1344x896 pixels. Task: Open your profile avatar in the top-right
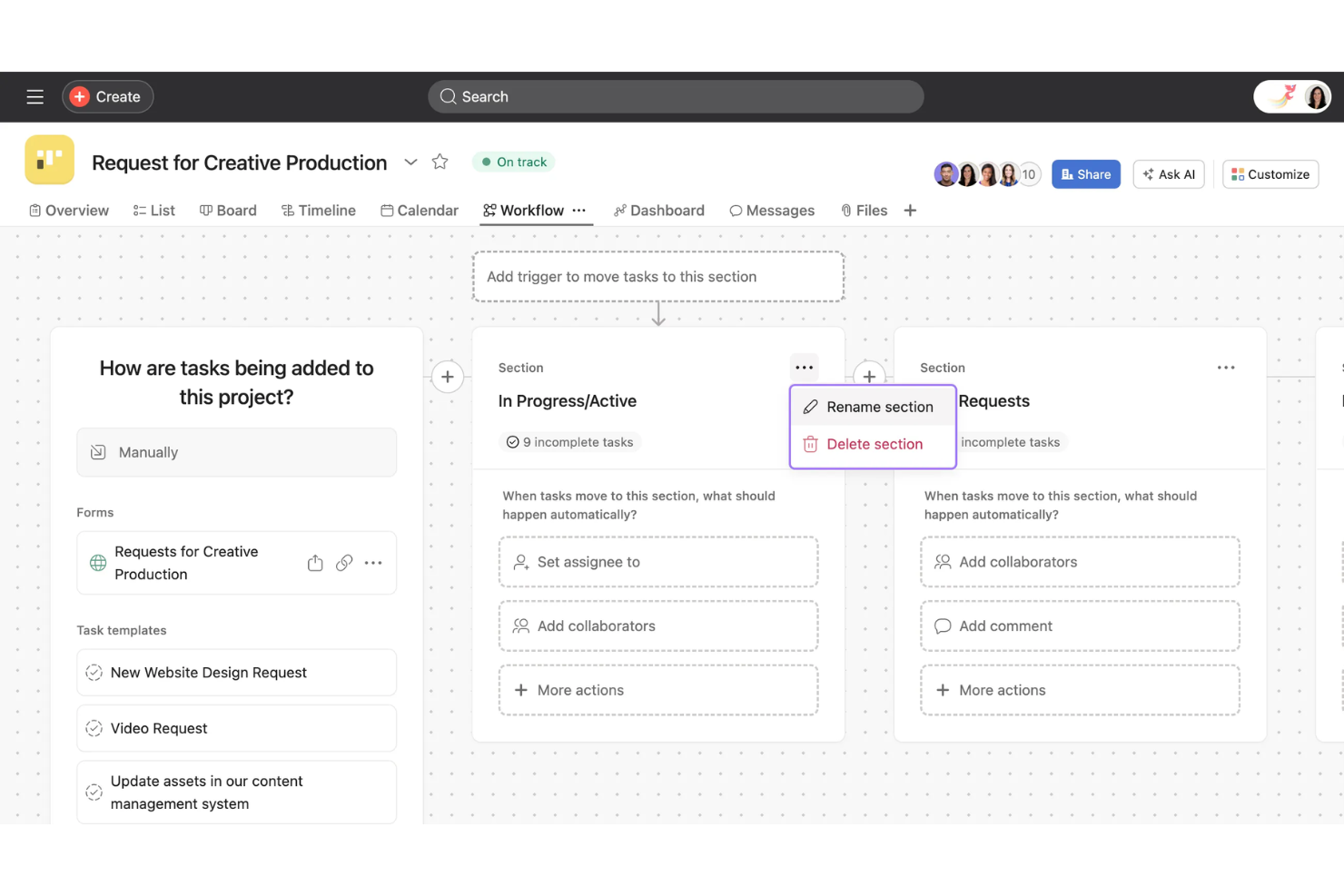[1317, 96]
